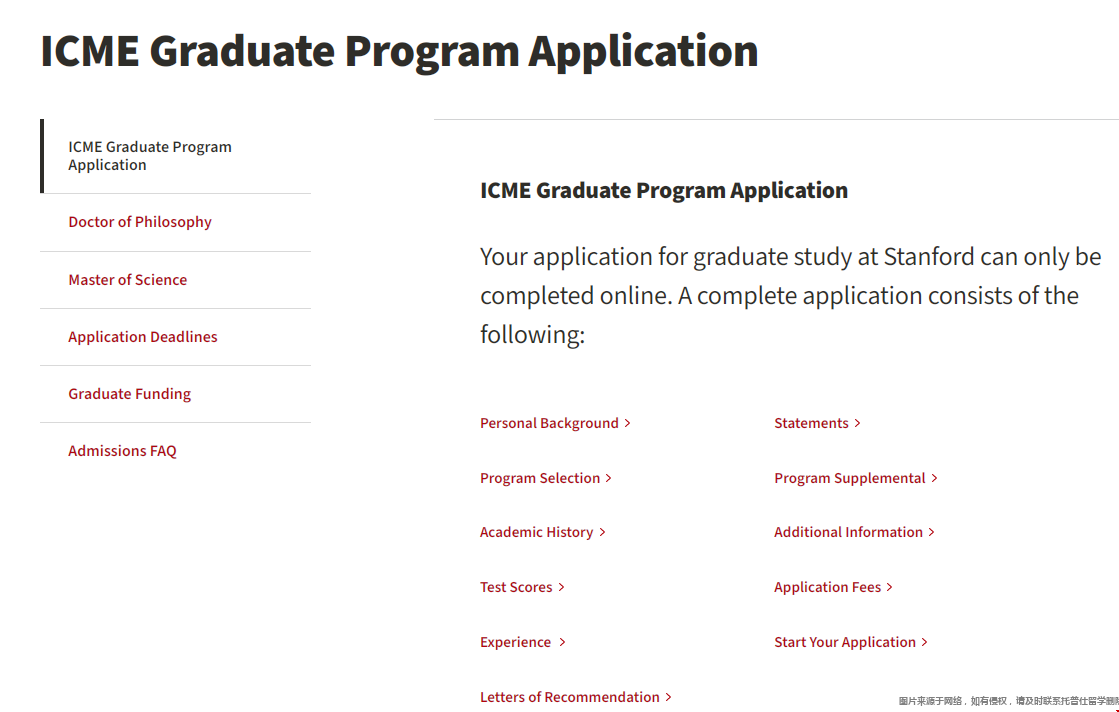This screenshot has height=712, width=1119.
Task: Click the Letters of Recommendation link
Action: tap(569, 697)
